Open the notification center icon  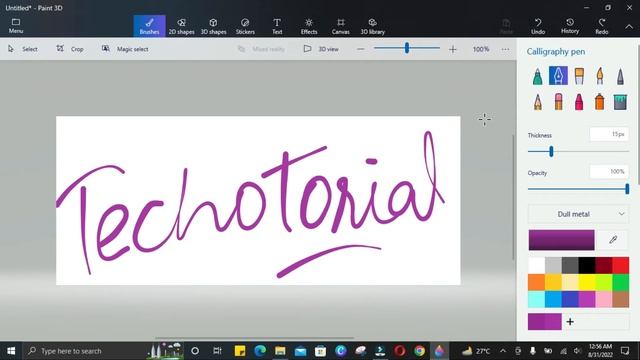tap(625, 351)
